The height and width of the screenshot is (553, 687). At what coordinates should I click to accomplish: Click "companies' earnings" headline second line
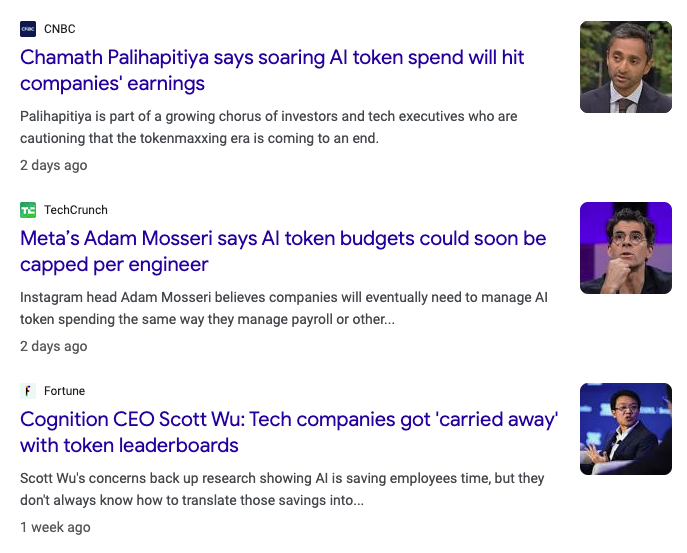(x=112, y=84)
